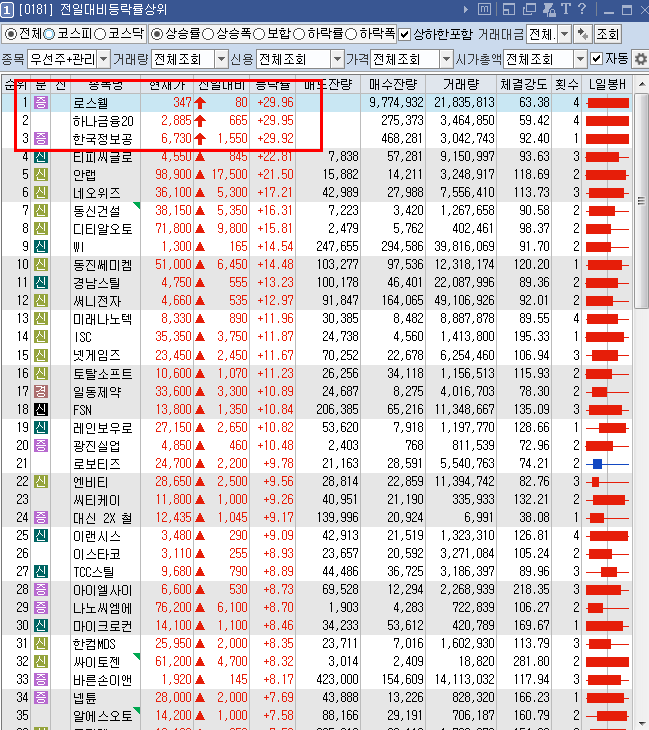Click the right-arrow play icon in title bar
649x730 pixels.
[466, 9]
